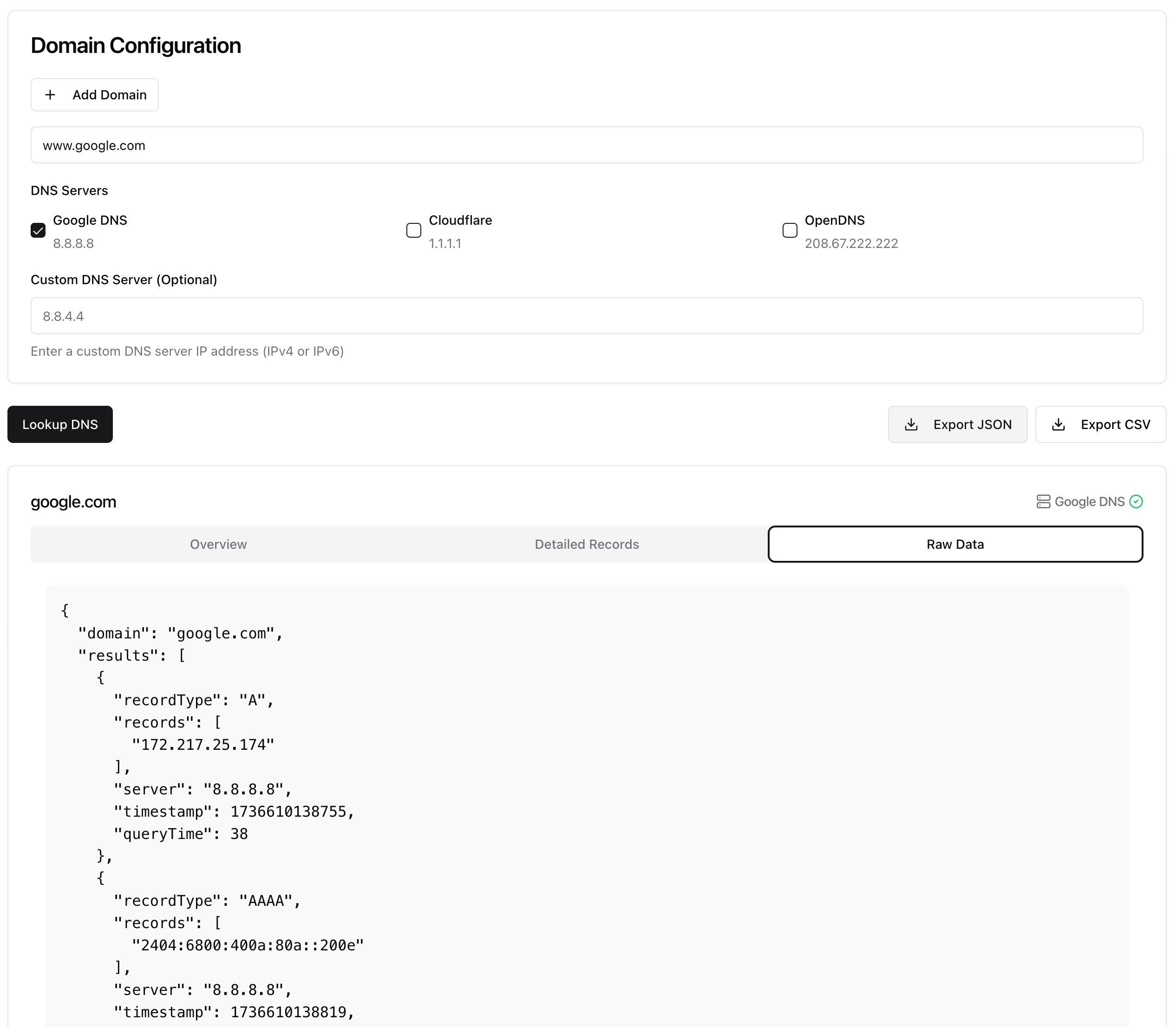Click the DNS Servers label
The width and height of the screenshot is (1176, 1027).
69,191
